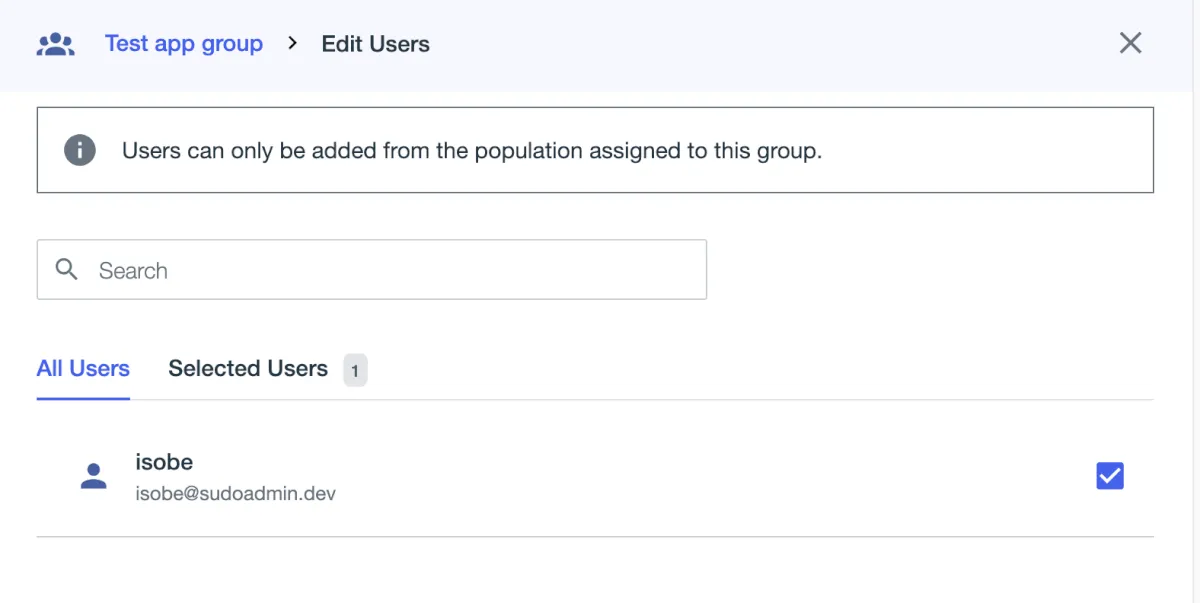Open the Test app group breadcrumb link
This screenshot has height=603, width=1200.
(x=184, y=44)
